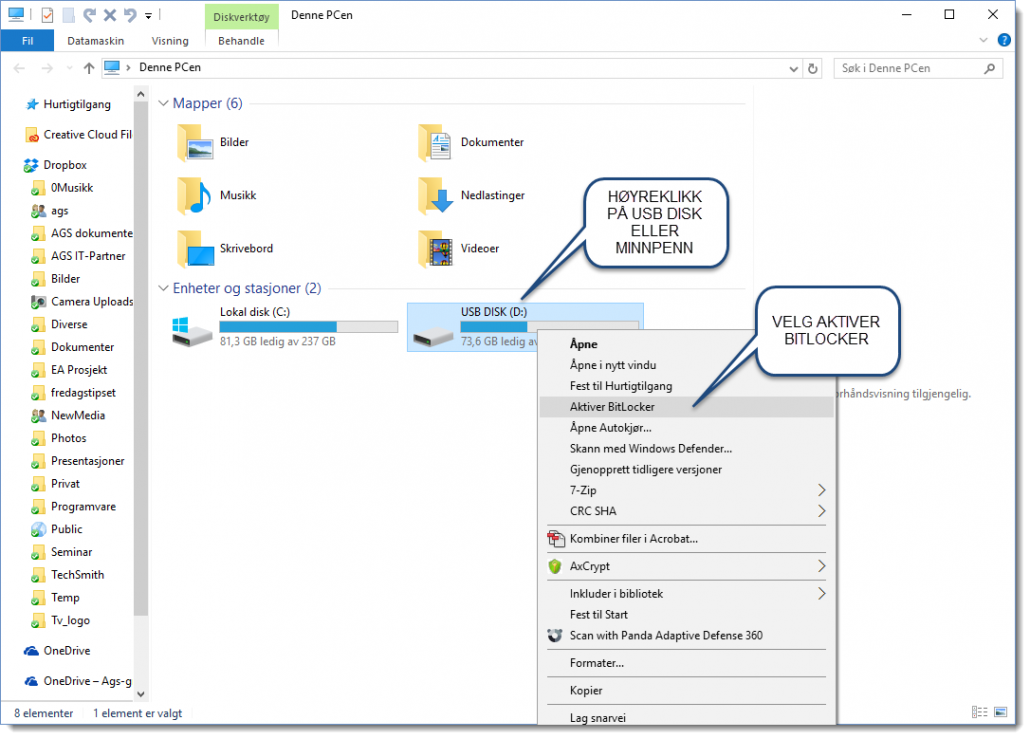Switch to the Visning tab

click(x=169, y=40)
